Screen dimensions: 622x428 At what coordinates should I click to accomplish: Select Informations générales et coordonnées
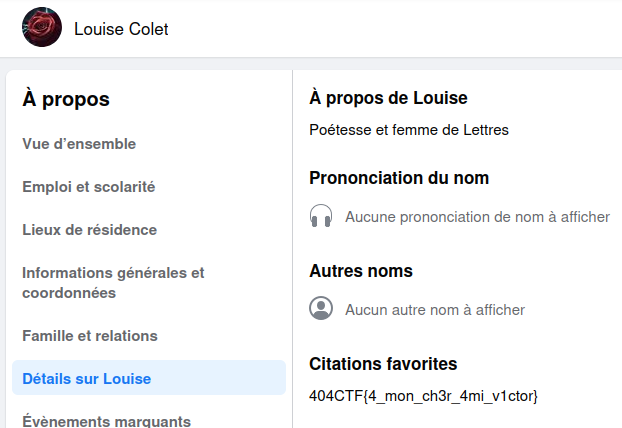coord(113,282)
